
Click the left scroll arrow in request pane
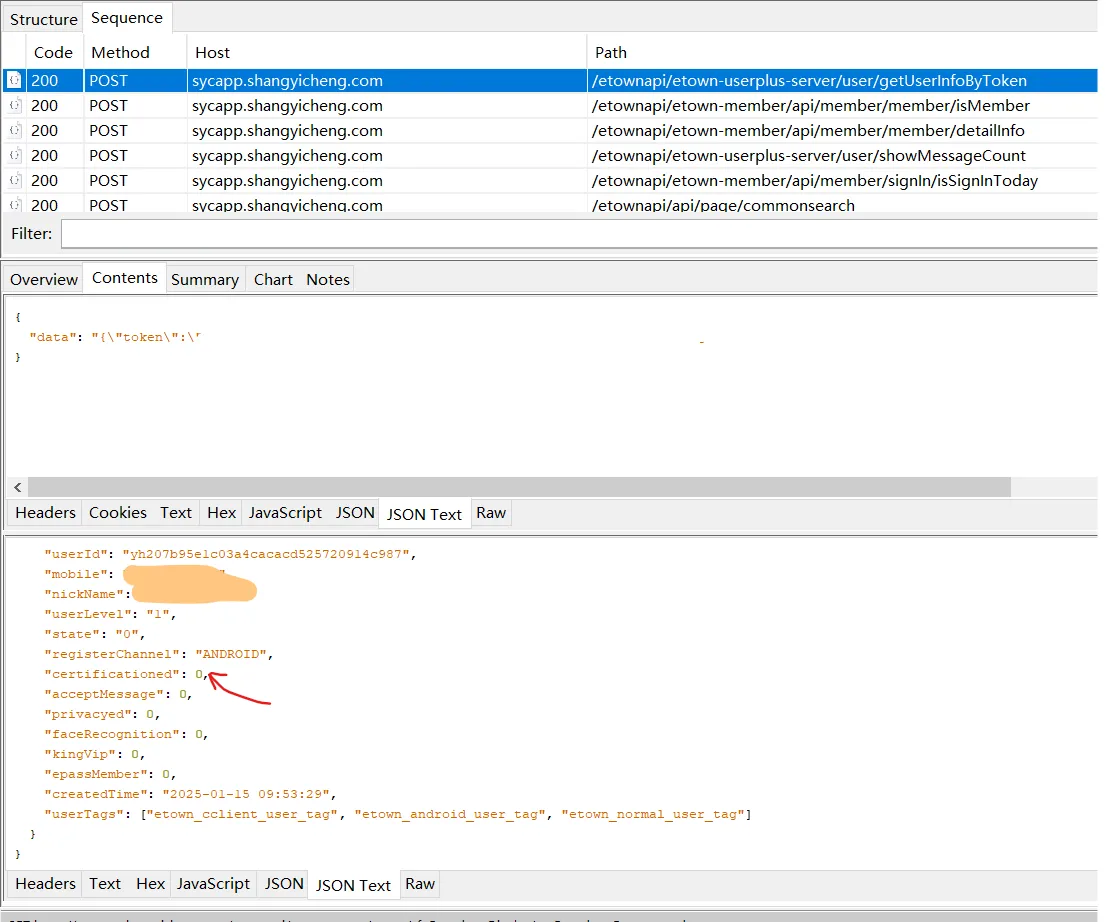[18, 487]
